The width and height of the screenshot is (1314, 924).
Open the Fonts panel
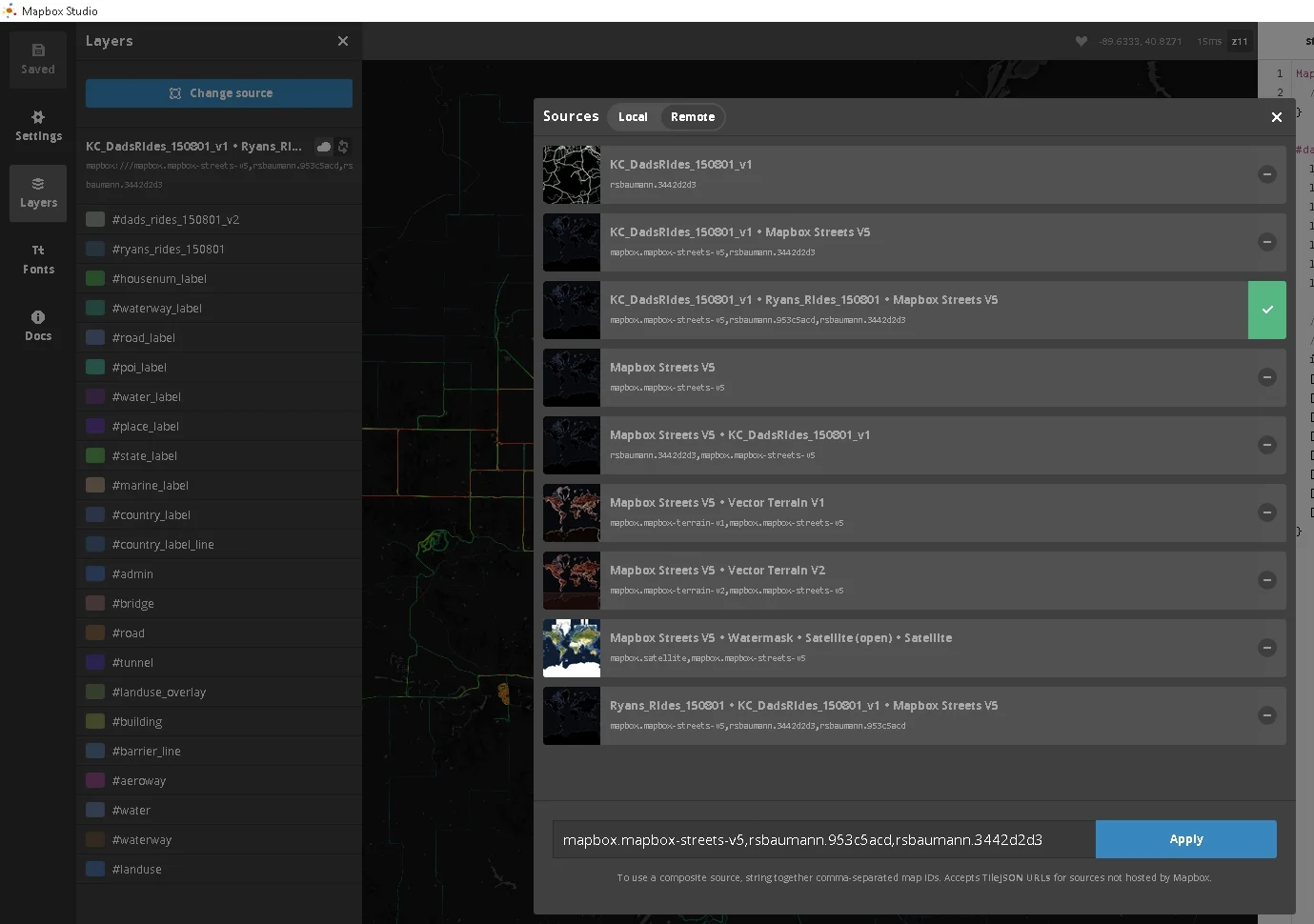point(38,259)
